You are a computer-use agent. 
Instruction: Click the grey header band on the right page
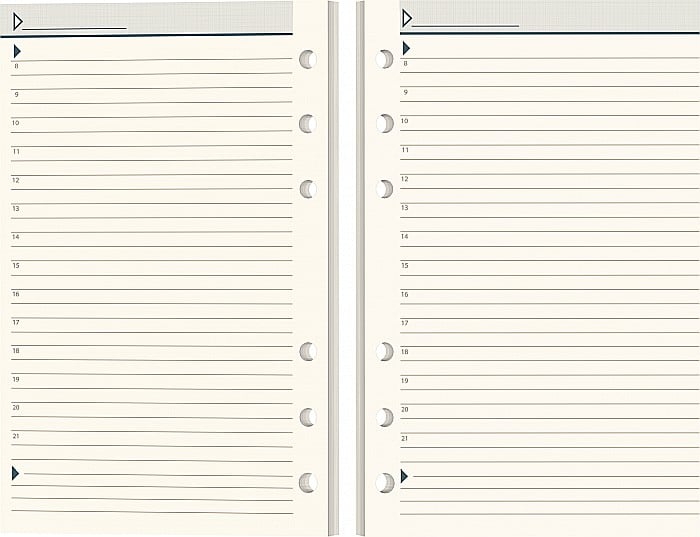(550, 16)
